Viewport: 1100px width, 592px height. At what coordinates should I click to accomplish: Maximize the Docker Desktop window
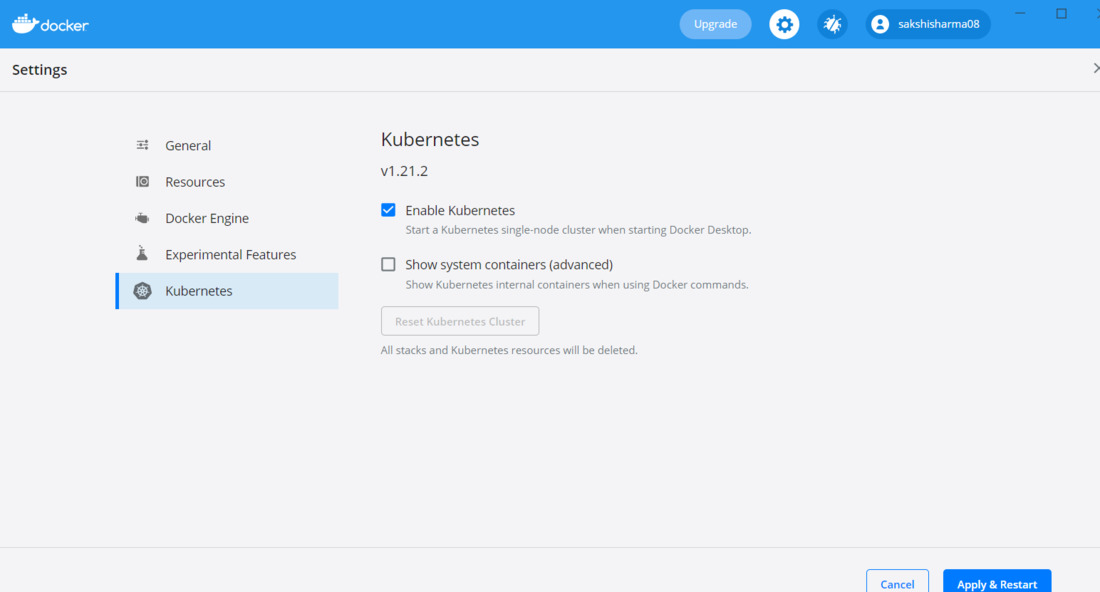pyautogui.click(x=1061, y=13)
